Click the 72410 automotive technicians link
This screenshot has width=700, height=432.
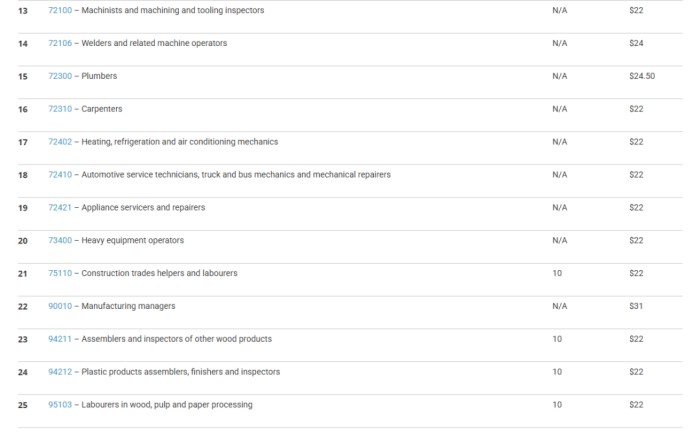click(59, 175)
